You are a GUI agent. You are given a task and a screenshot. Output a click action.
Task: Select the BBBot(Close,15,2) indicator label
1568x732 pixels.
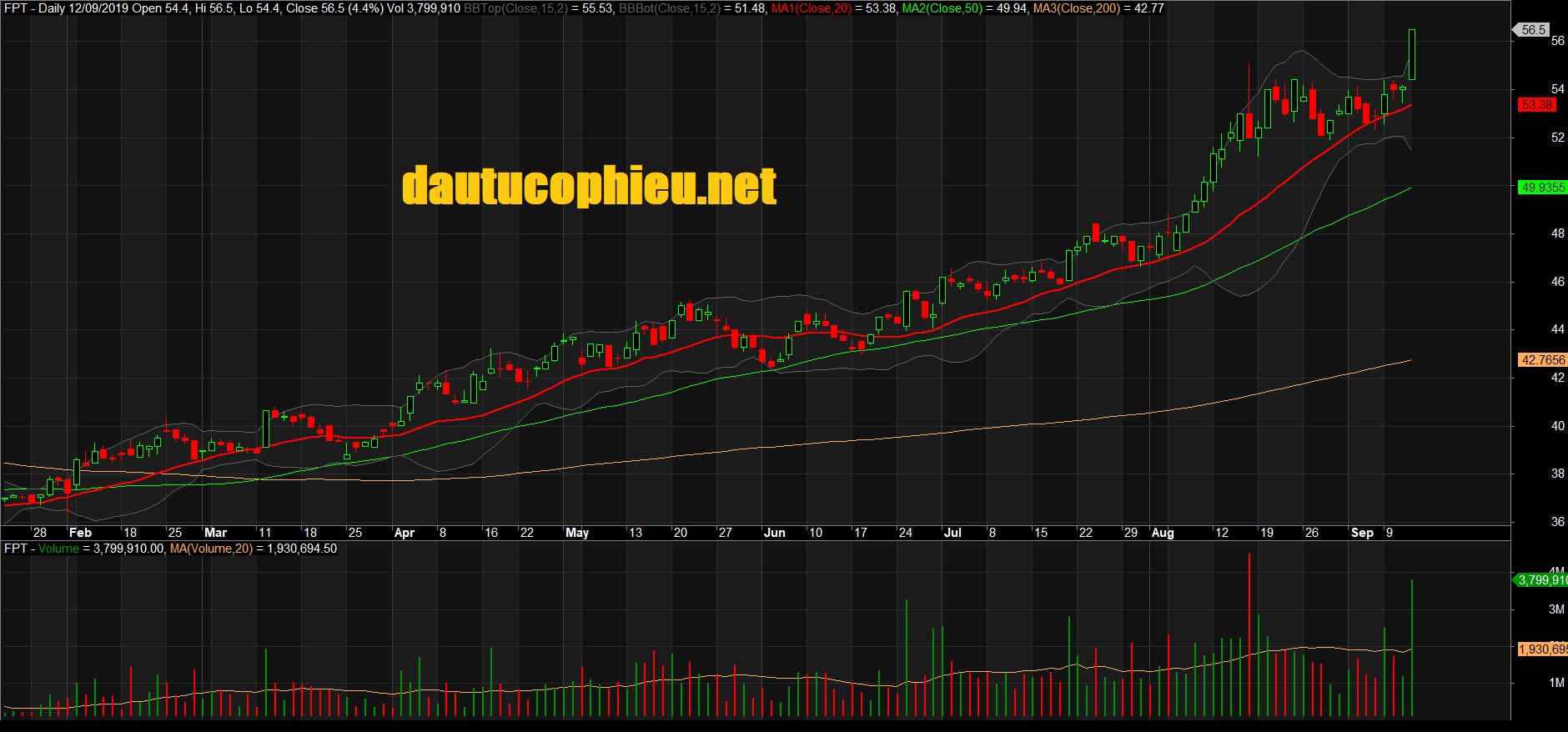(671, 8)
